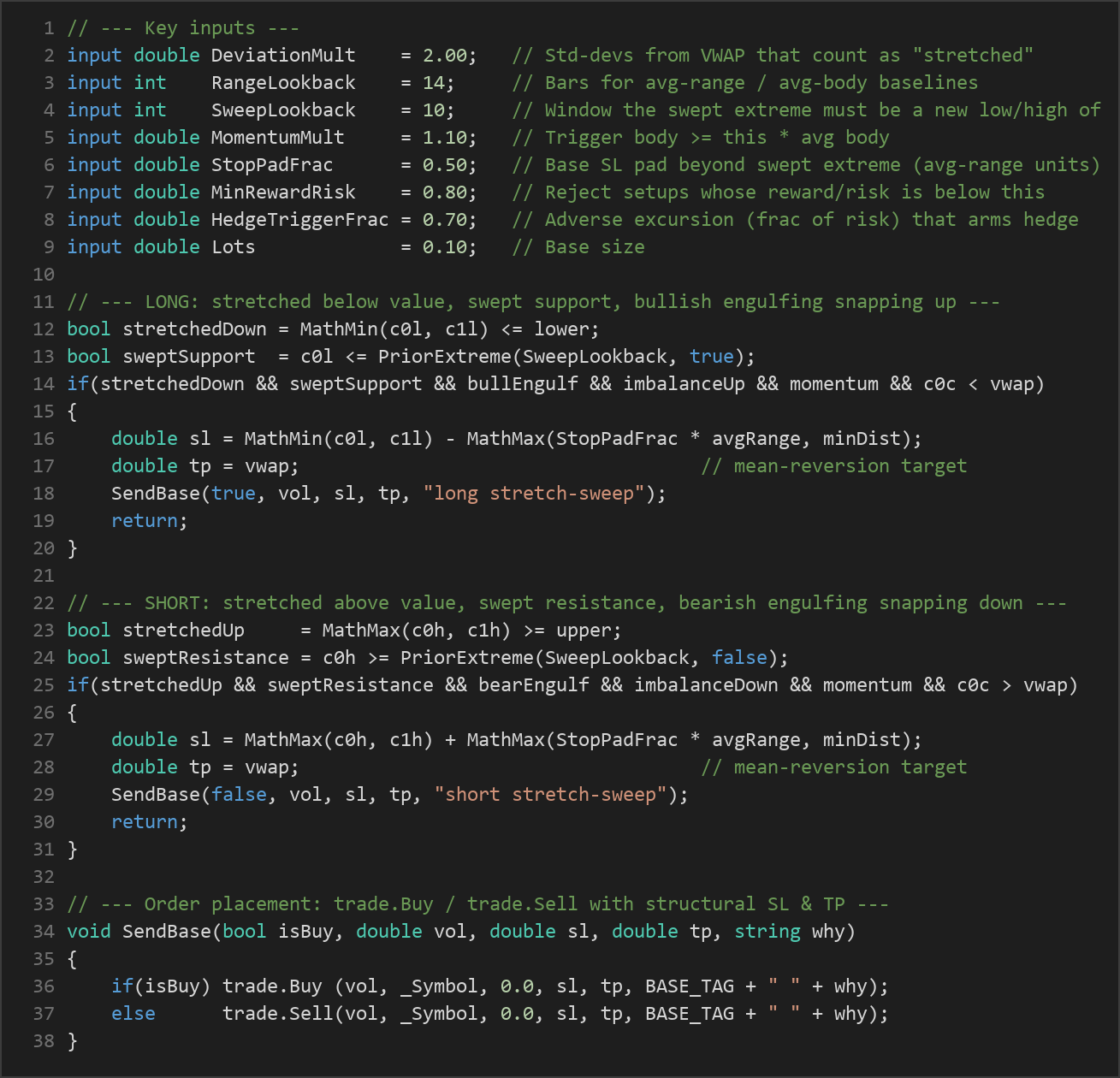The width and height of the screenshot is (1120, 1078).
Task: Click the return keyword on line 19
Action: 144,521
